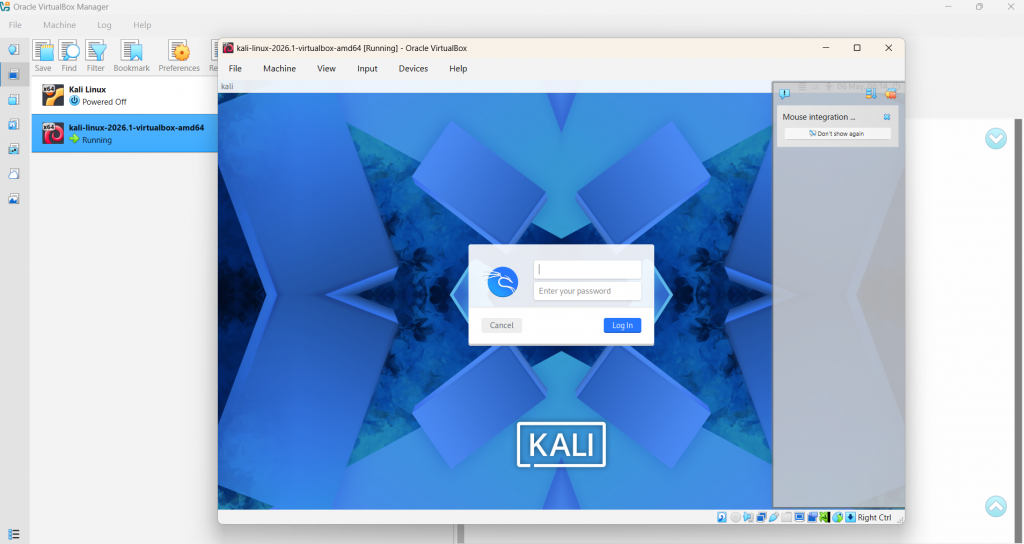Minimize the running VM window
Image resolution: width=1024 pixels, height=544 pixels.
tap(825, 48)
